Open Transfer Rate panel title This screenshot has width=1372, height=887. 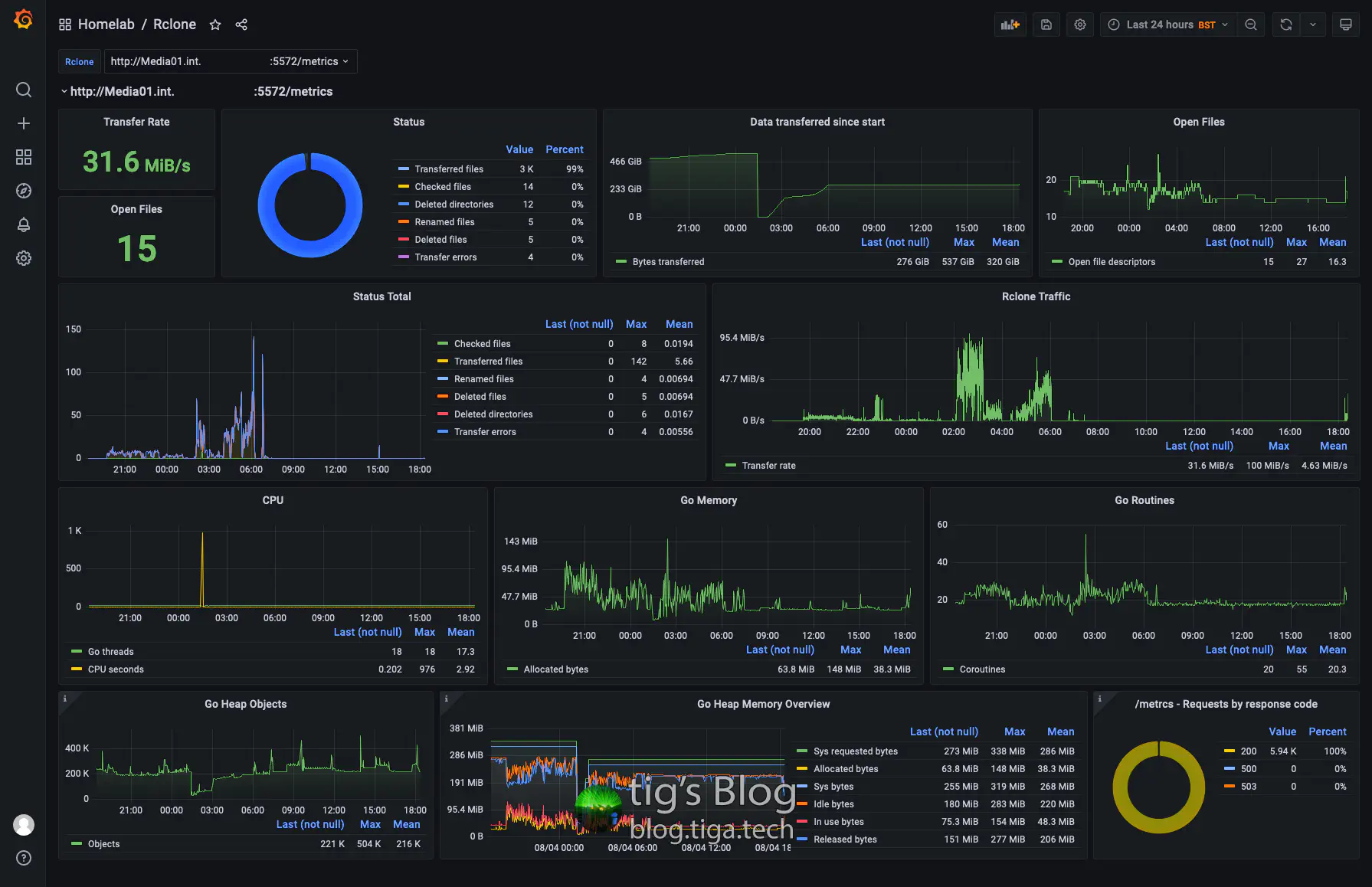pyautogui.click(x=136, y=122)
